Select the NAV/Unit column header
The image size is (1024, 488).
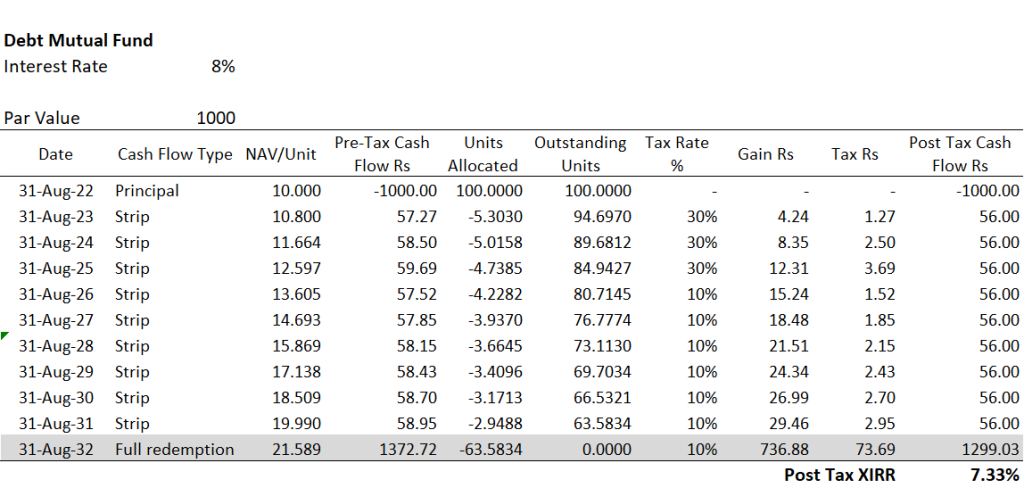coord(283,154)
